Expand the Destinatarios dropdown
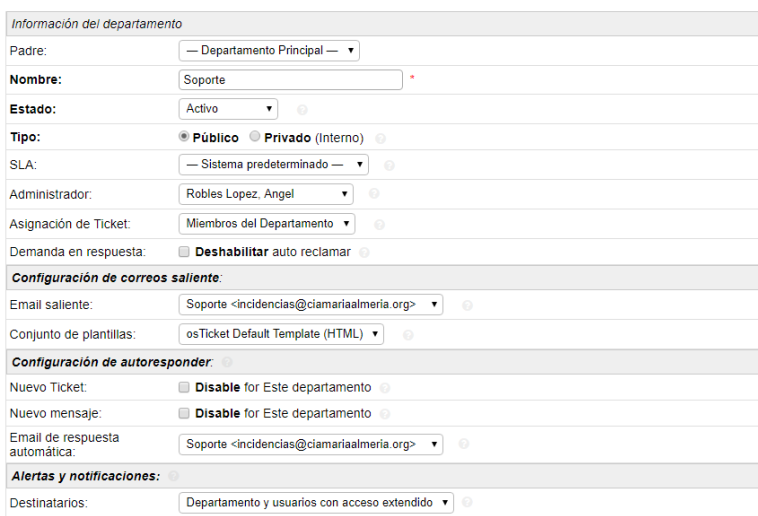This screenshot has width=758, height=516. point(316,503)
